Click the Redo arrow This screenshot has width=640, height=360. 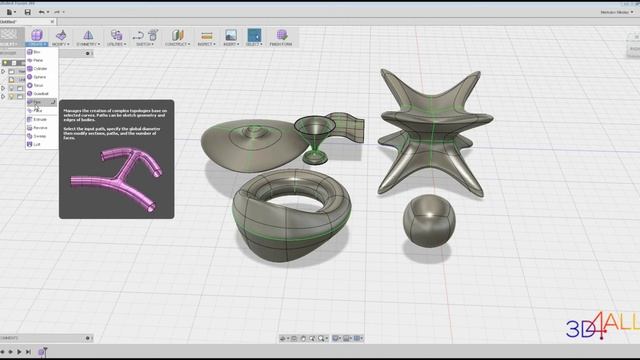(57, 12)
